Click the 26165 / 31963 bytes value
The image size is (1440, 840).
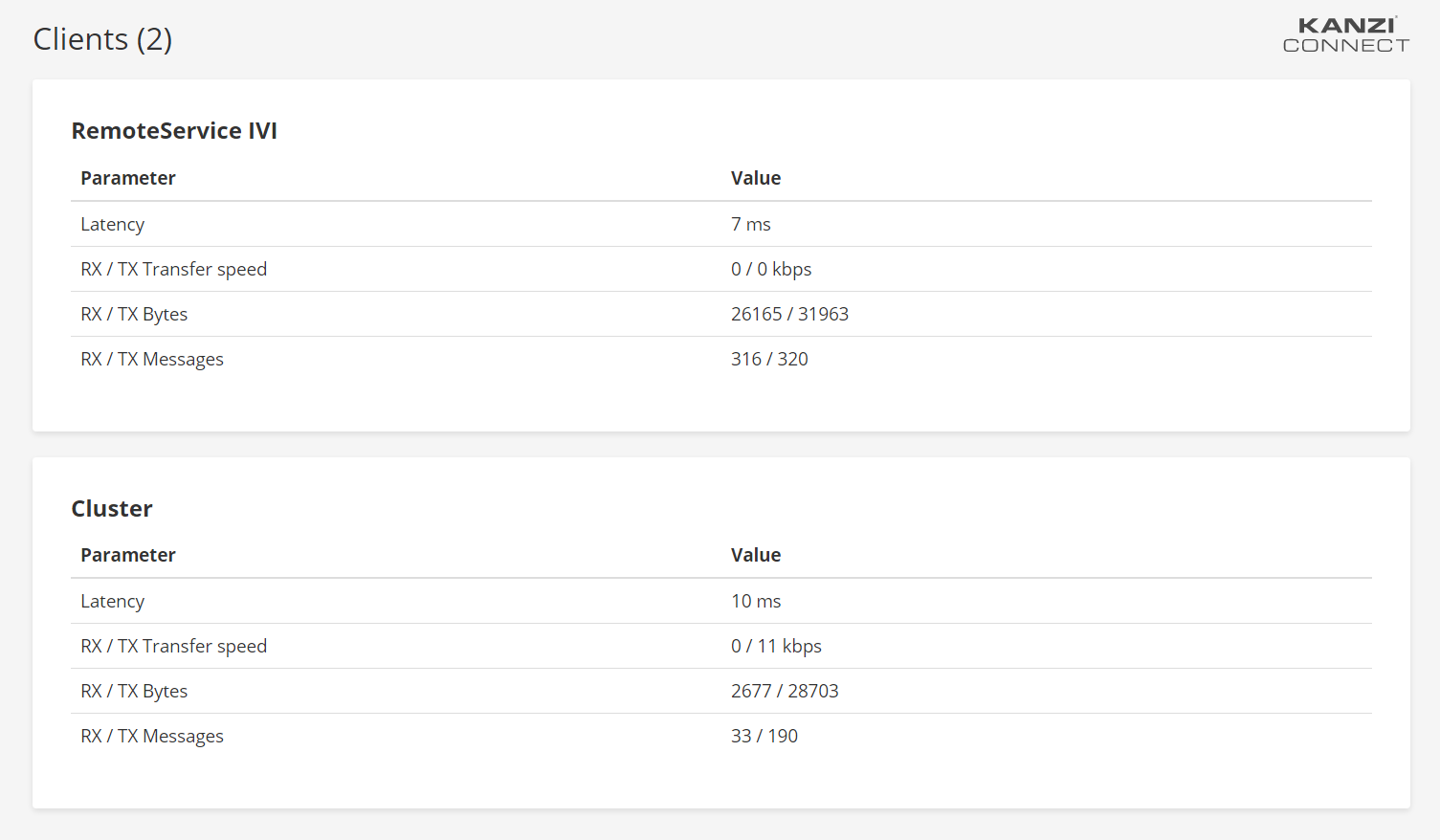[x=789, y=314]
